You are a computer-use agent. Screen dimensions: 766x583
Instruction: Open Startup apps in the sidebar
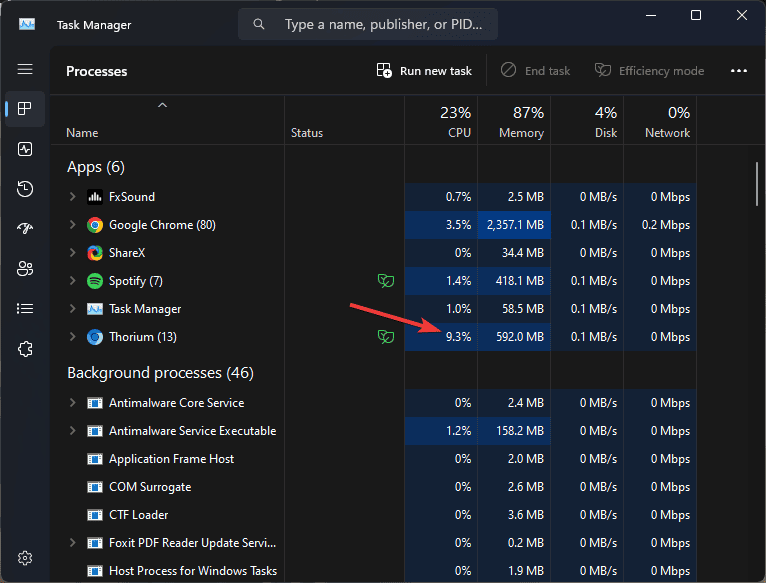pos(25,228)
